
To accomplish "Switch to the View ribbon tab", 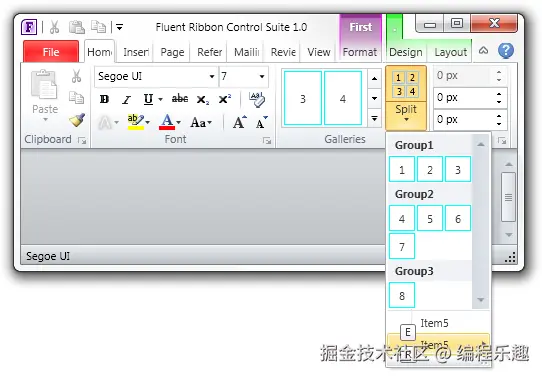I will 319,52.
